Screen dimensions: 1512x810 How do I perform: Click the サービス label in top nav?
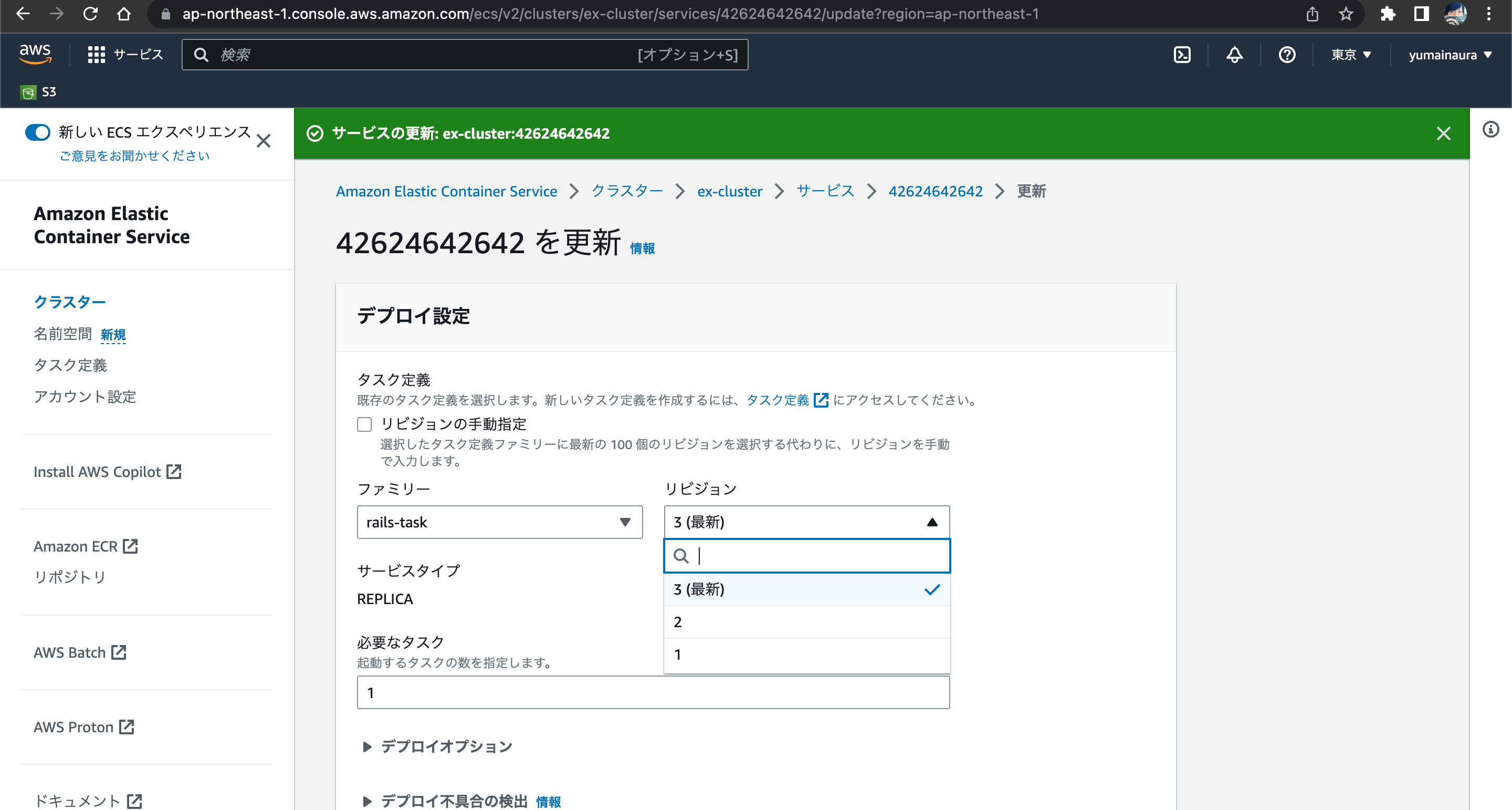(x=138, y=55)
